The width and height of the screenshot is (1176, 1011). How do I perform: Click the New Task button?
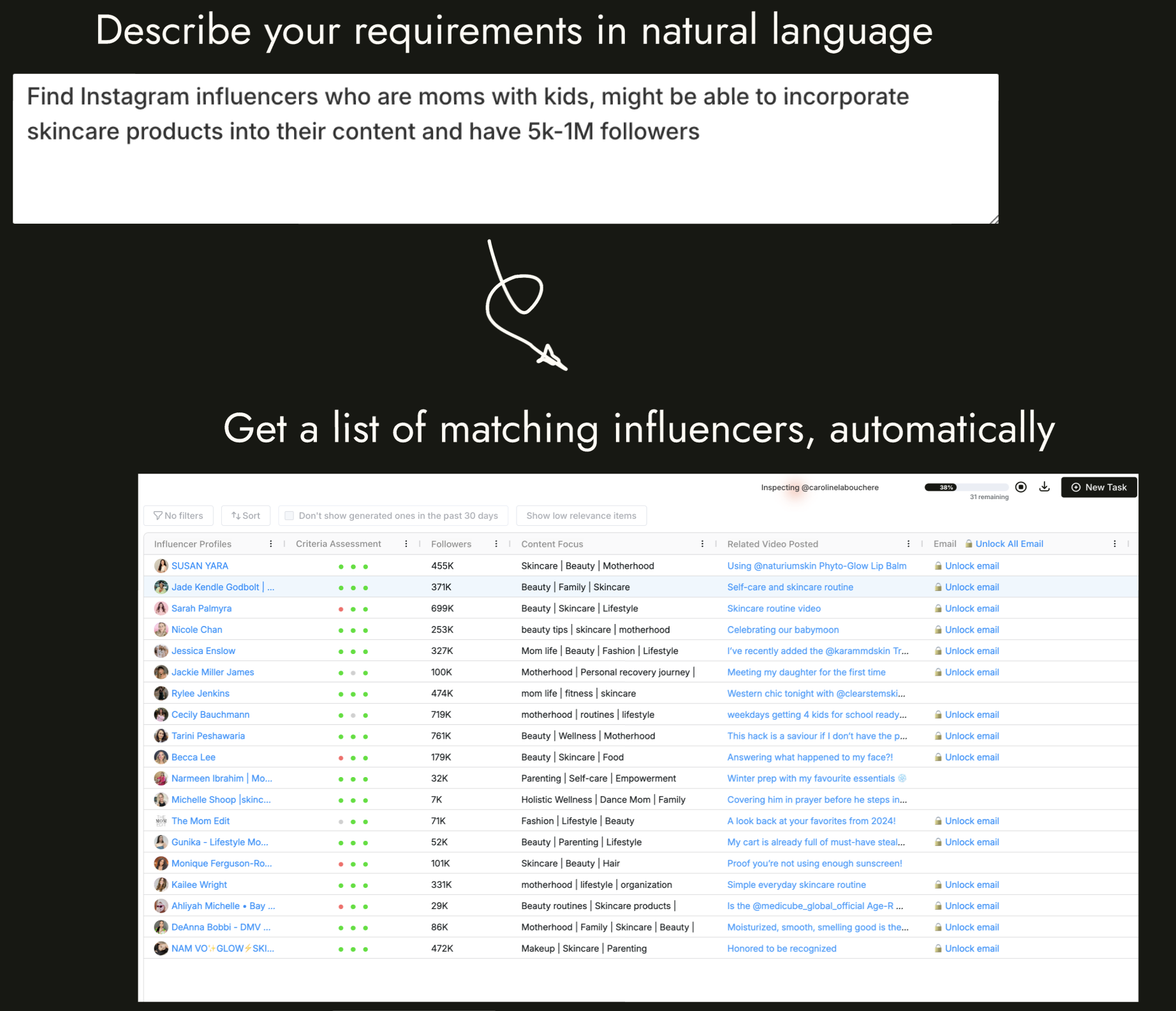tap(1099, 487)
